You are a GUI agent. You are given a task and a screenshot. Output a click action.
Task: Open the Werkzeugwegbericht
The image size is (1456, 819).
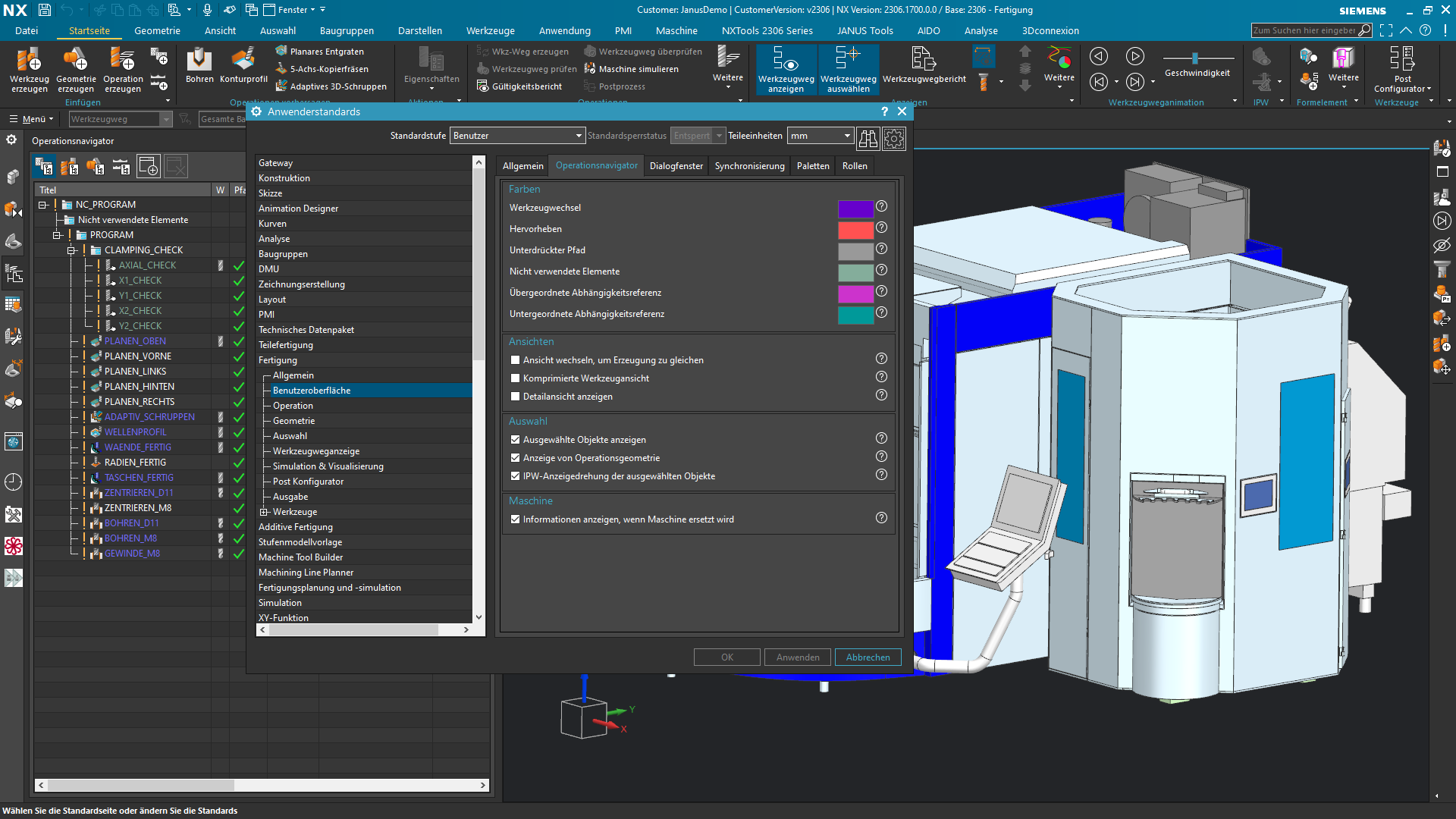924,64
